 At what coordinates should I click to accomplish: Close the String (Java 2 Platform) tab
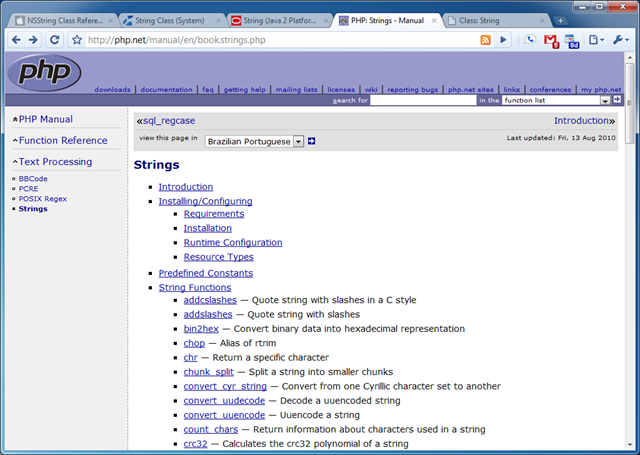326,21
